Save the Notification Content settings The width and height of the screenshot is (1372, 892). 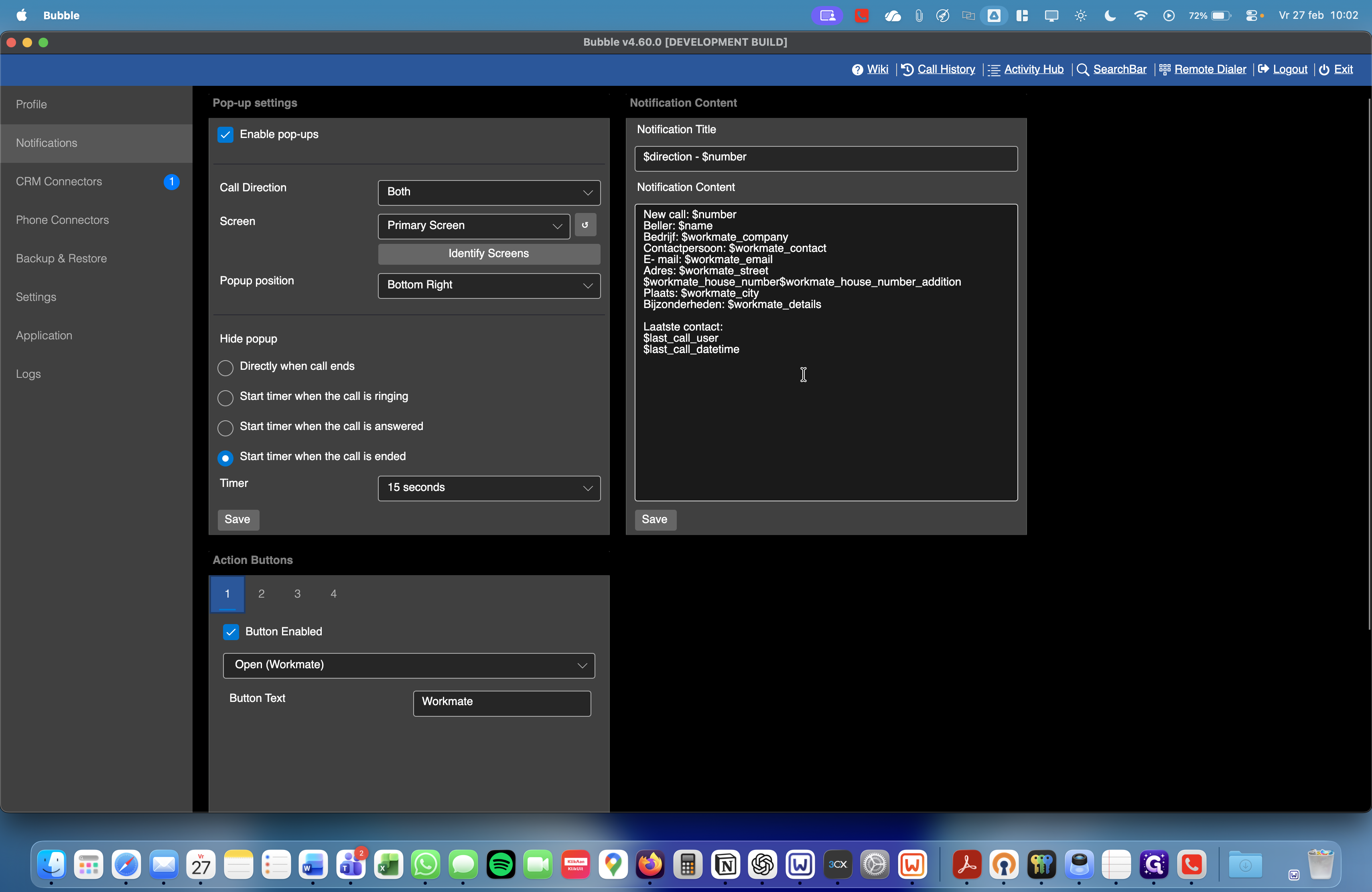(655, 519)
